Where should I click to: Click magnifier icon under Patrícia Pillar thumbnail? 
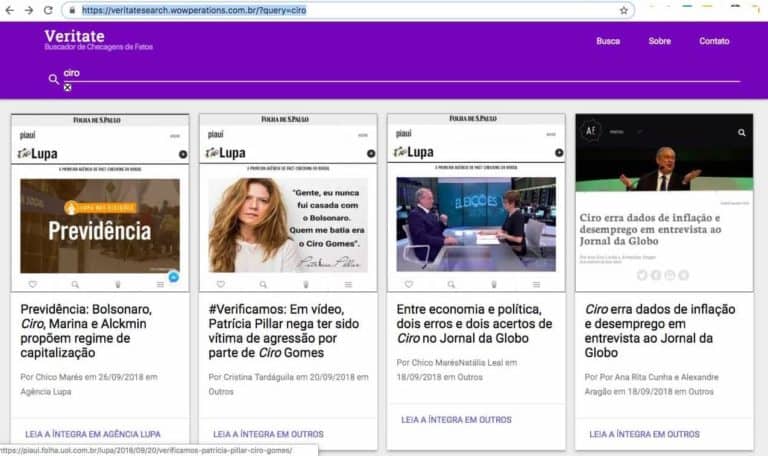[263, 284]
